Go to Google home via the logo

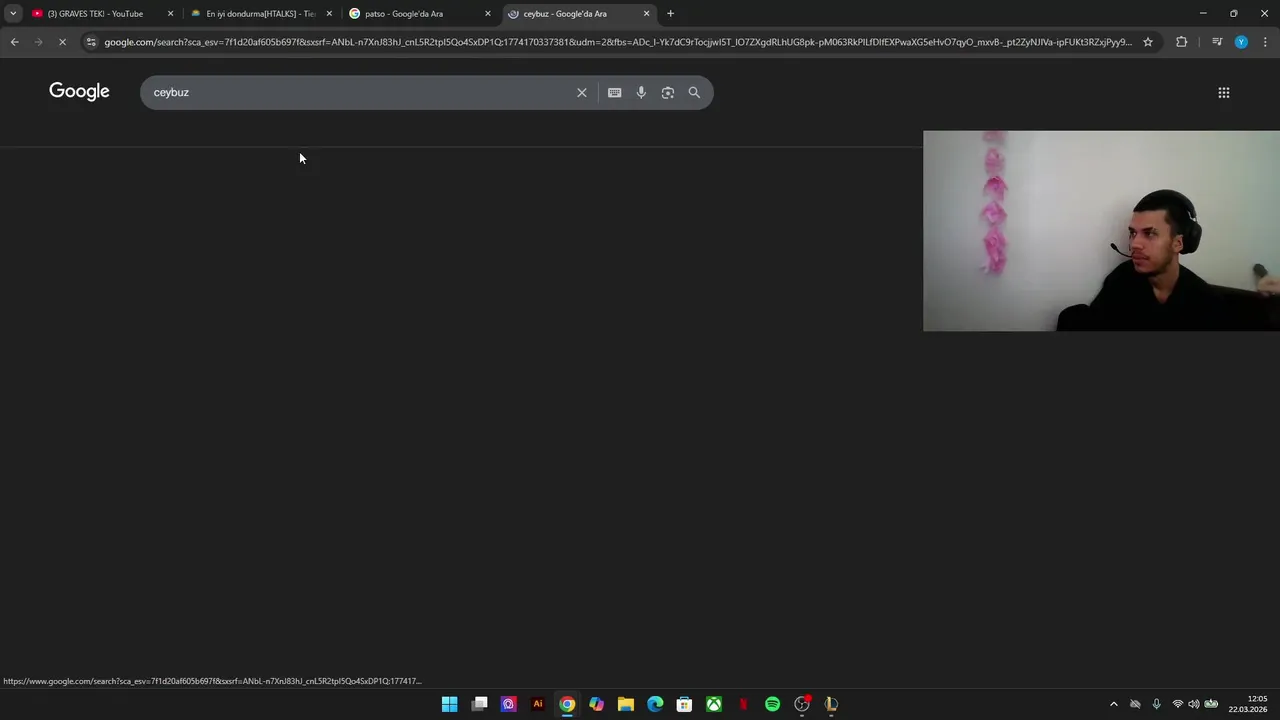point(79,92)
